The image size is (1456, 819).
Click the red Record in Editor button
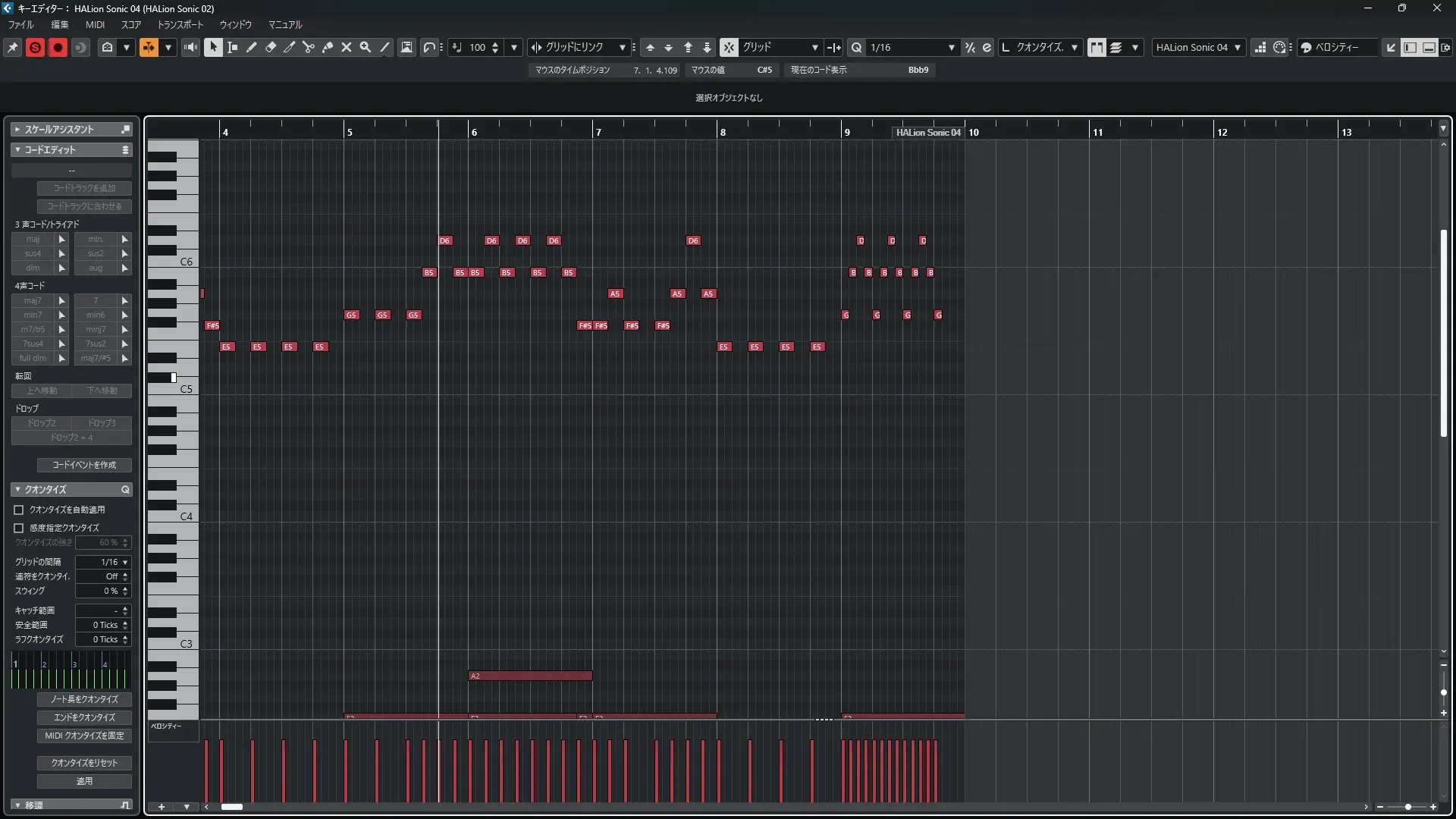click(58, 47)
